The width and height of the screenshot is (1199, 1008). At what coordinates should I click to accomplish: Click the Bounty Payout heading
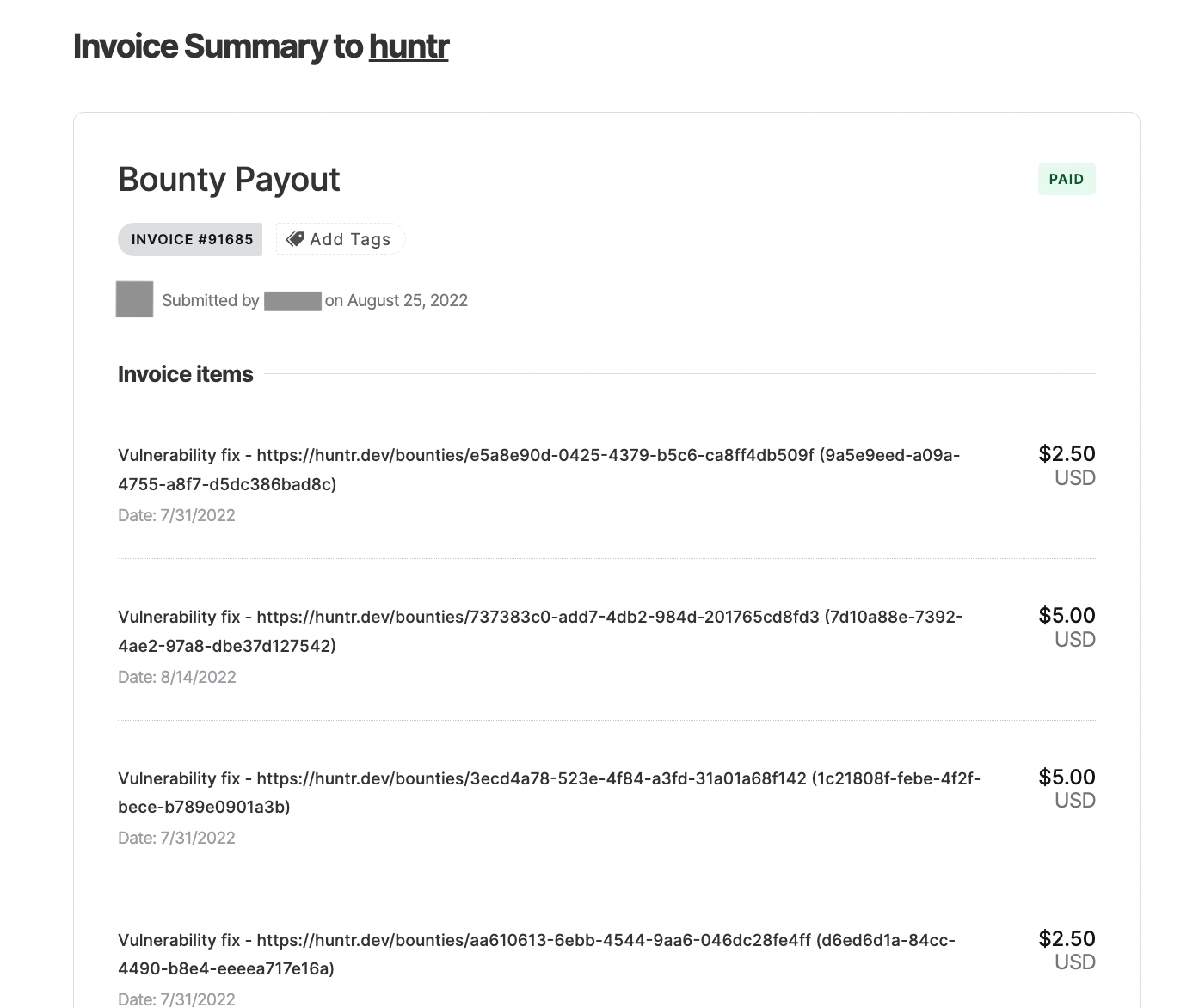coord(229,179)
